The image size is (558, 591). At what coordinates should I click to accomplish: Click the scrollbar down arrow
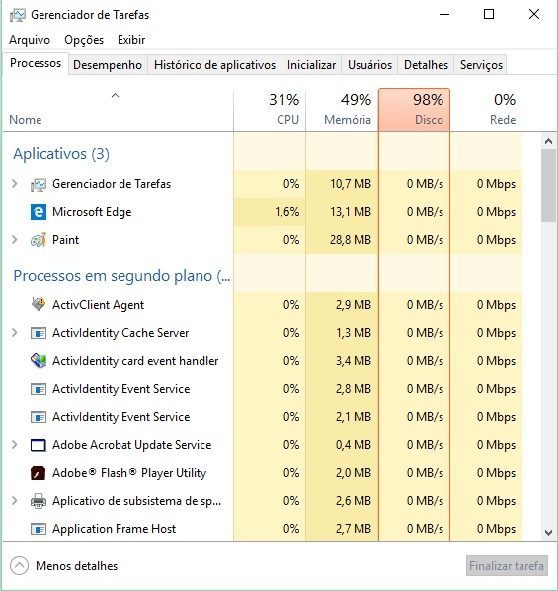tap(549, 533)
